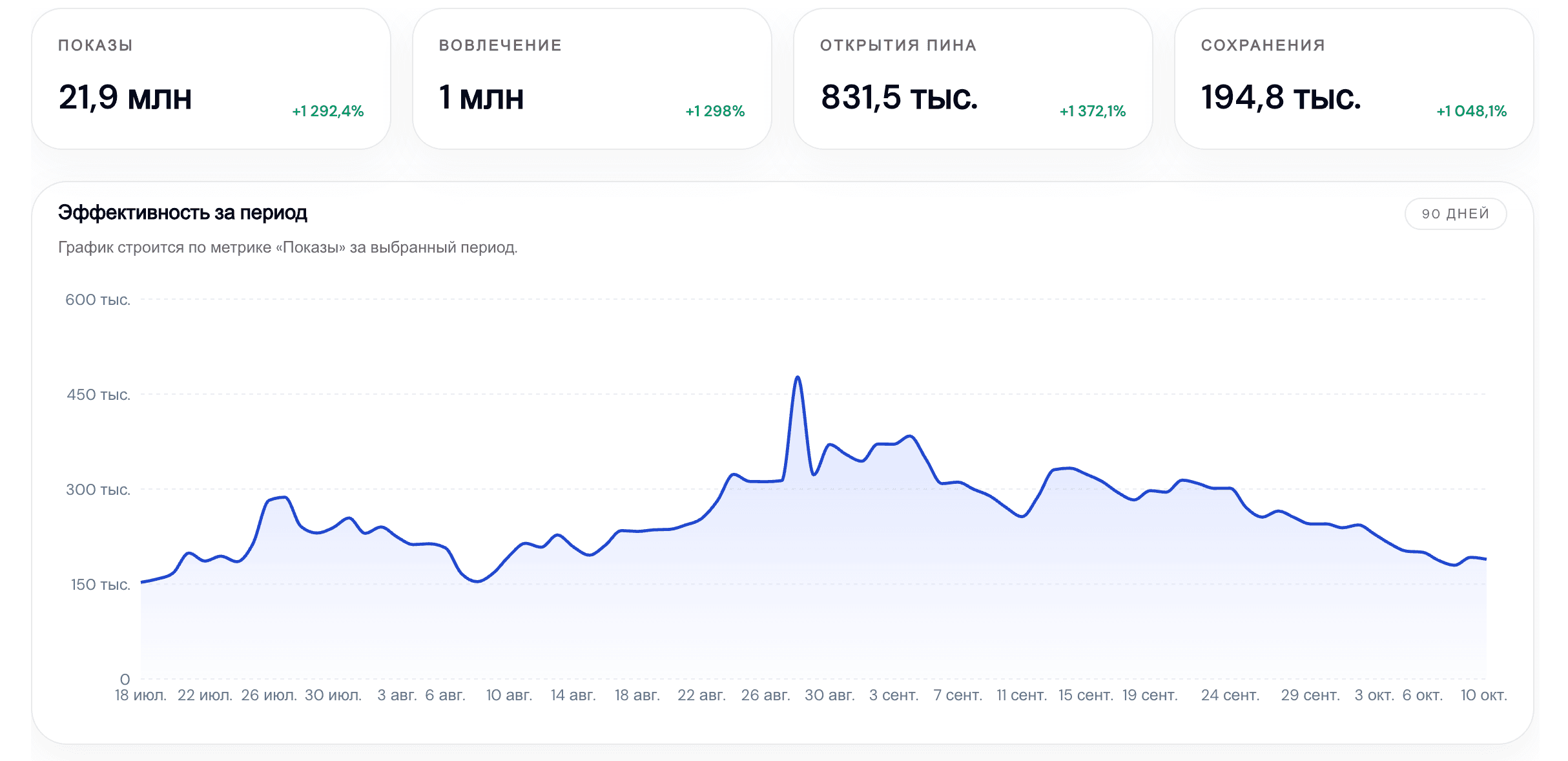Click the +1 048,1% growth figure
1568x761 pixels.
click(x=1471, y=111)
